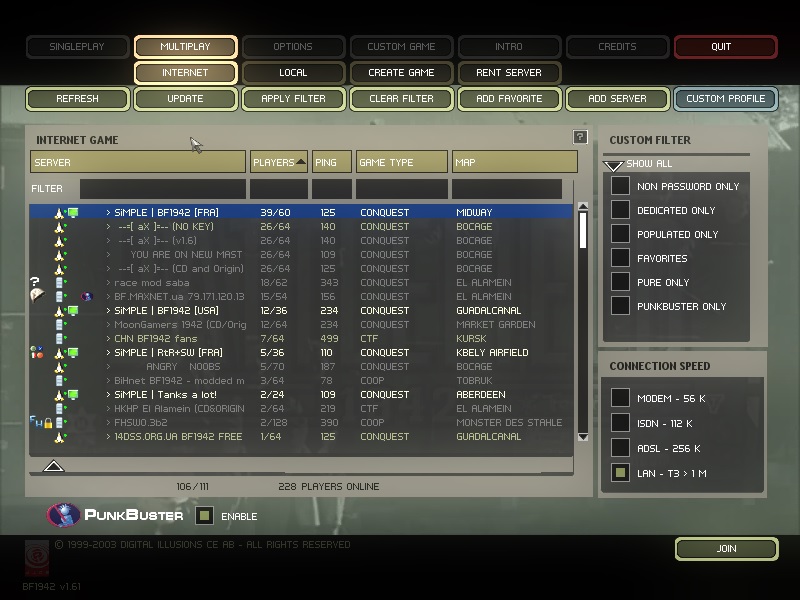
Task: Click the green monitor icon on the SiMPLE BF1942 [USA] row
Action: point(73,310)
